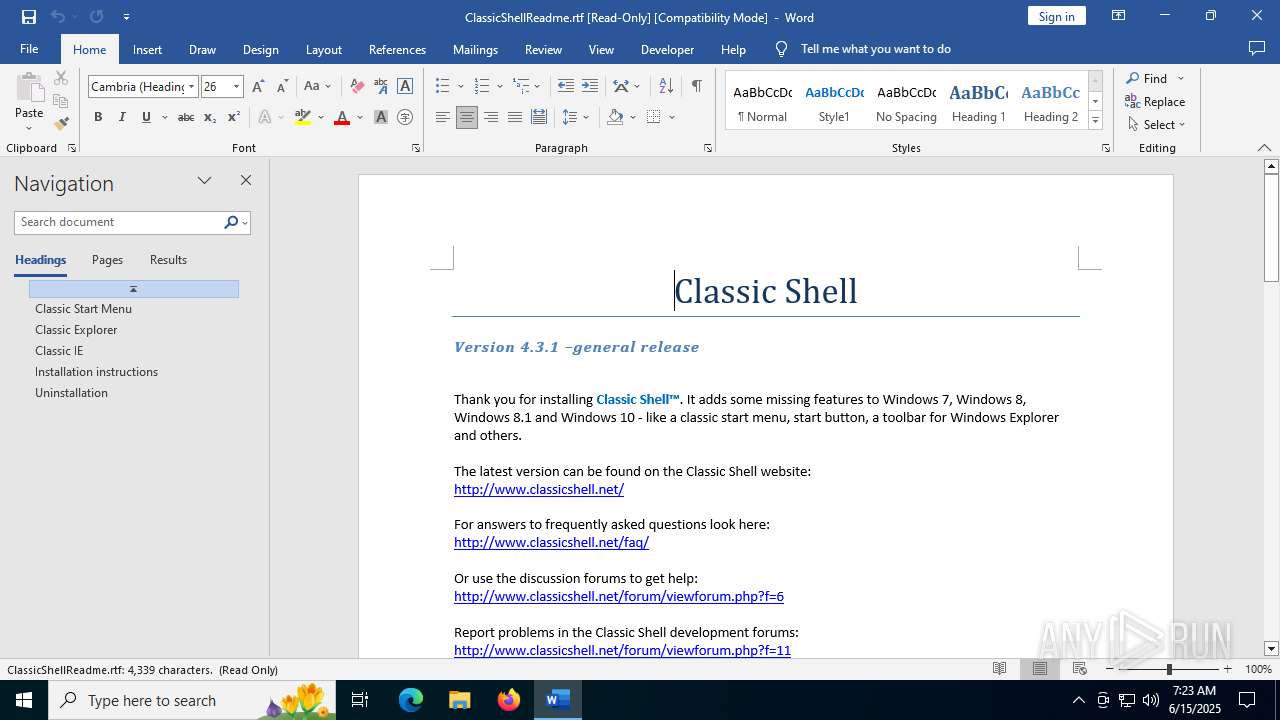Open the Select dropdown in Editing
Screen dimensions: 1280x720
pos(1155,124)
